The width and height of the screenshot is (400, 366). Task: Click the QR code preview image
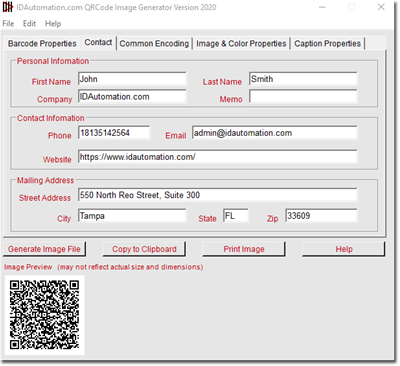[x=45, y=315]
